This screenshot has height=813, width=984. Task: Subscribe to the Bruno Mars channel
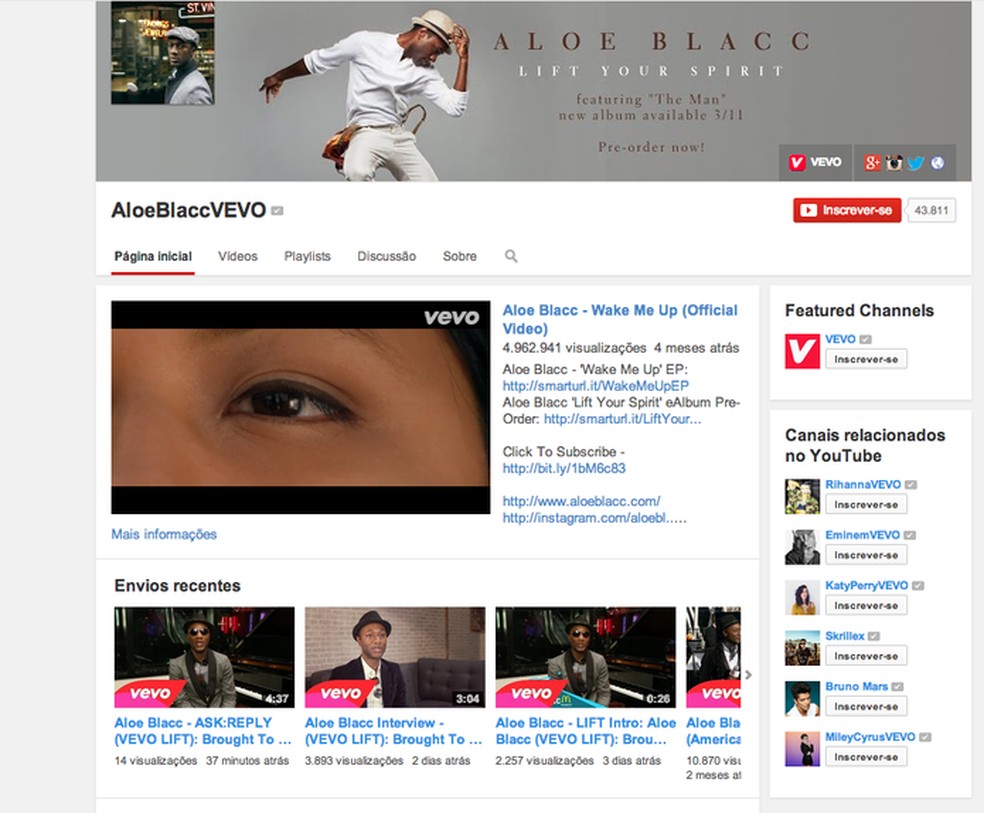866,706
